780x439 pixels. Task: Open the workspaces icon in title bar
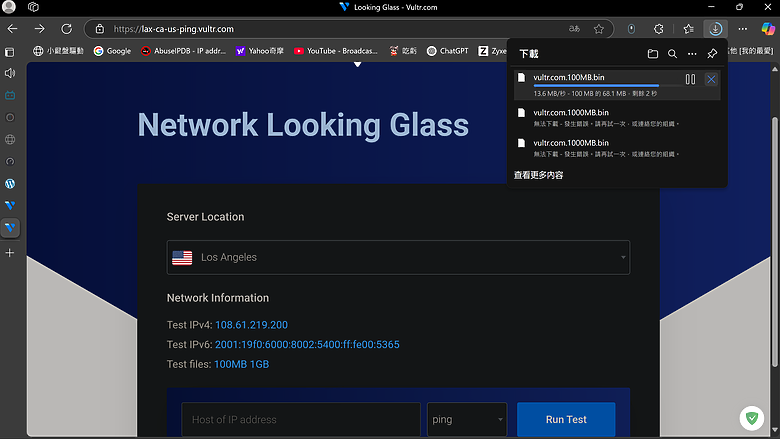pyautogui.click(x=33, y=7)
